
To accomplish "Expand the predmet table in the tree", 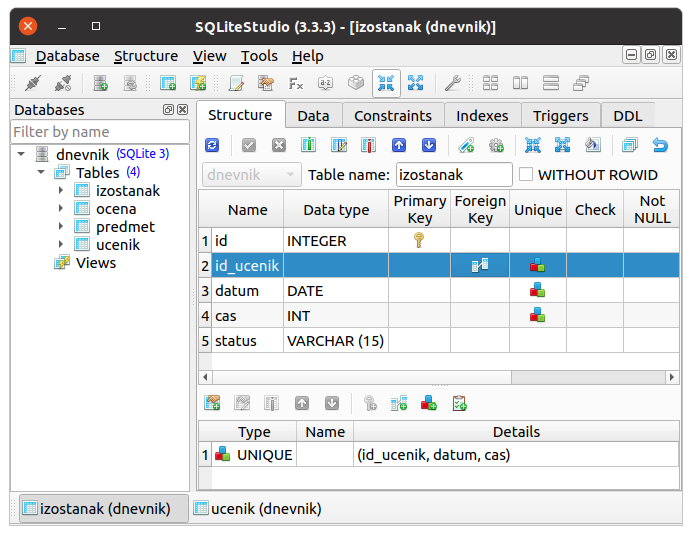I will click(61, 227).
